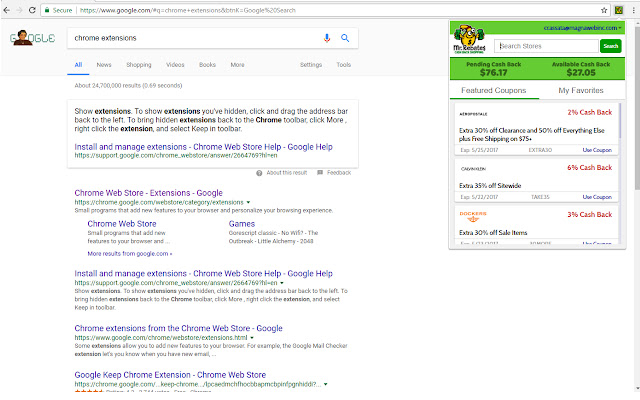Open search Settings
The width and height of the screenshot is (640, 400).
[311, 64]
